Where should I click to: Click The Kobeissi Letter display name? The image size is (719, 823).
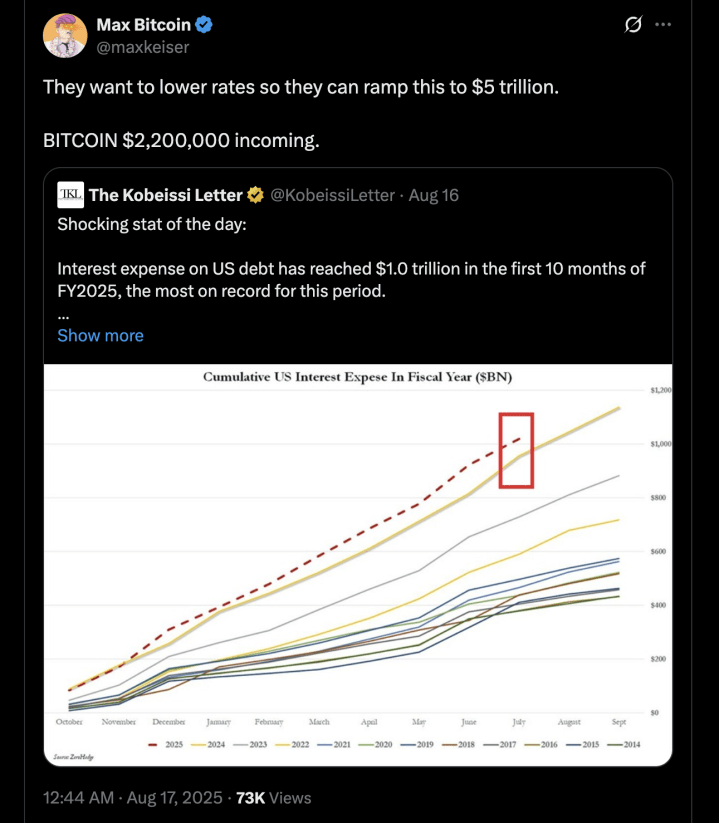[165, 195]
